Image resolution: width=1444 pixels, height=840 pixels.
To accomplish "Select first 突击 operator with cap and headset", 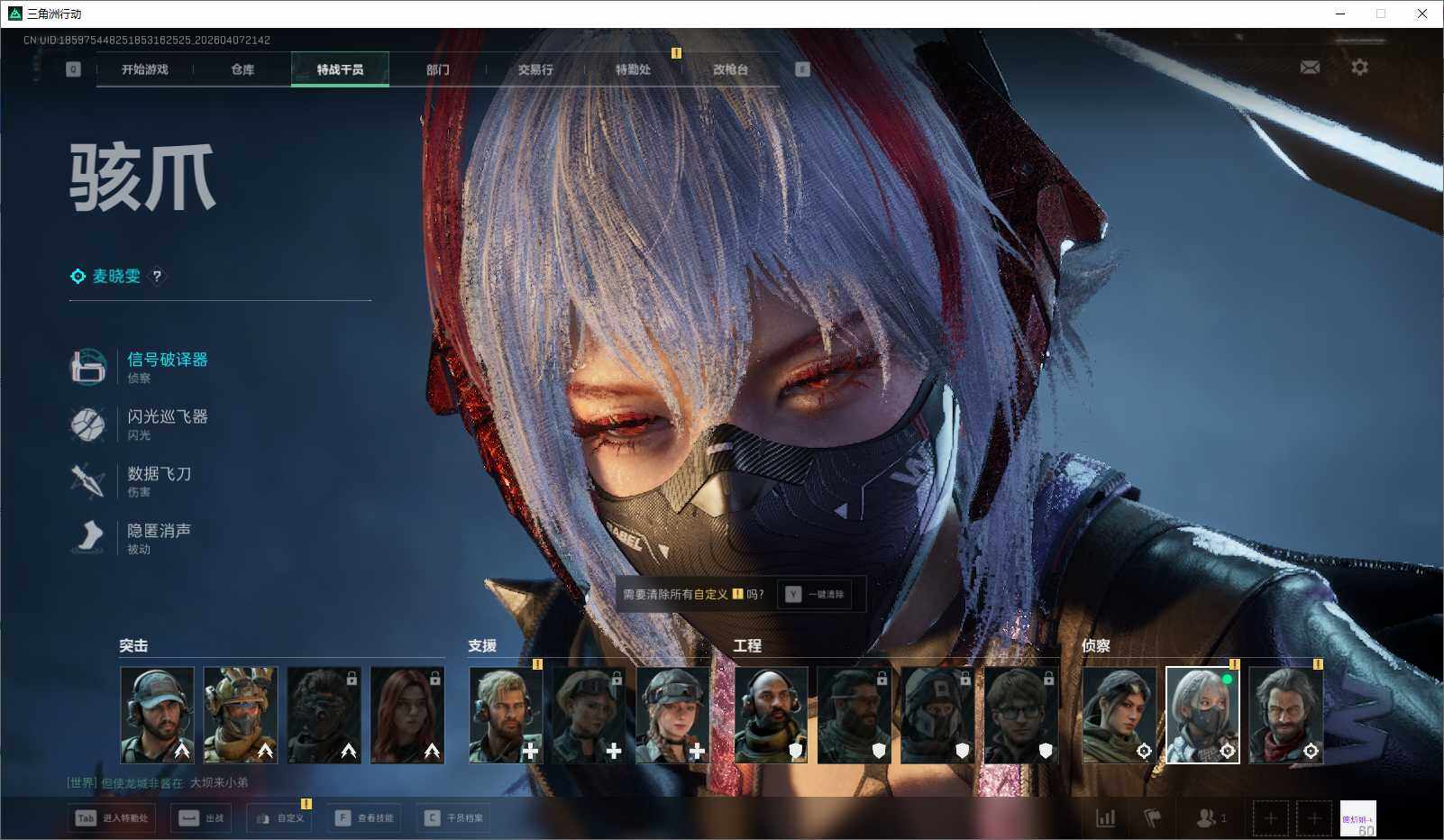I will (x=157, y=715).
